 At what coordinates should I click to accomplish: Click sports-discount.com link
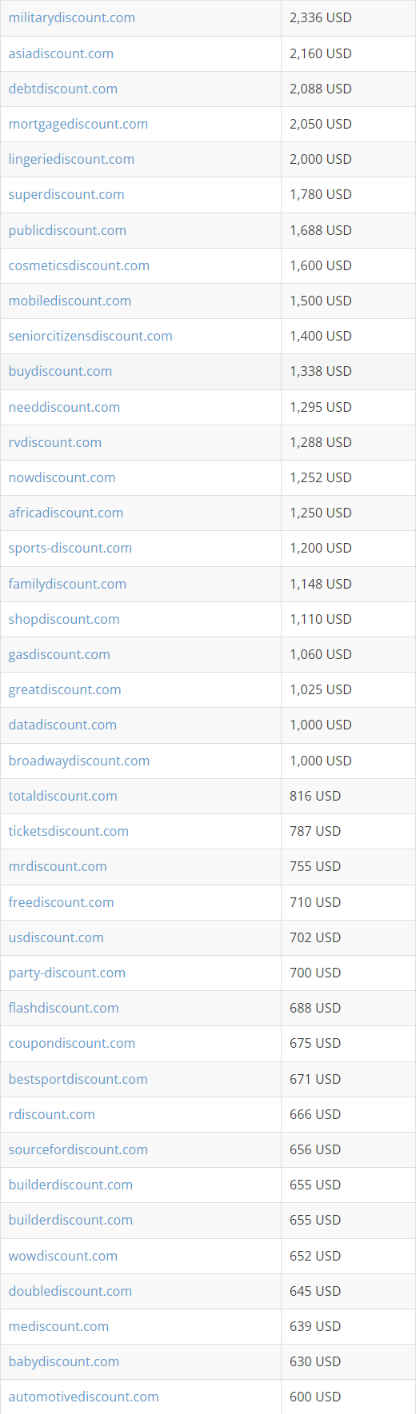click(70, 548)
